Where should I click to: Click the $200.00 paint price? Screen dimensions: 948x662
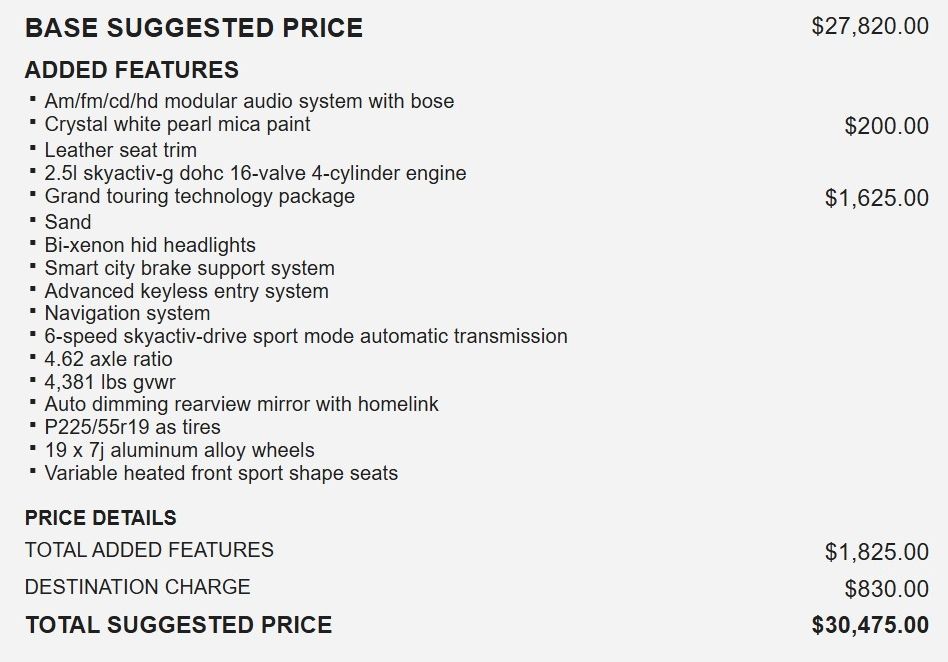(886, 126)
